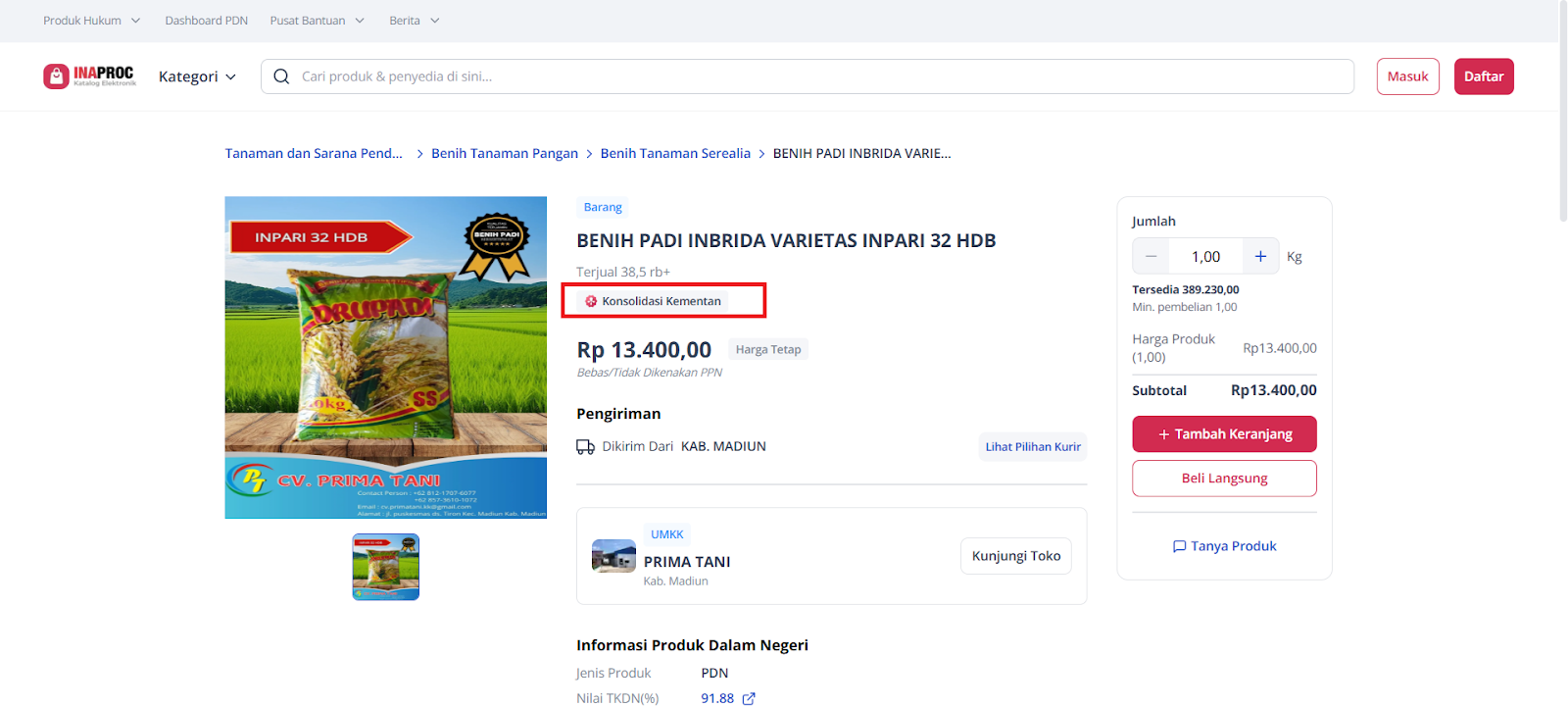Click the Kab. Madiun store location text
The image size is (1568, 707).
[x=675, y=581]
